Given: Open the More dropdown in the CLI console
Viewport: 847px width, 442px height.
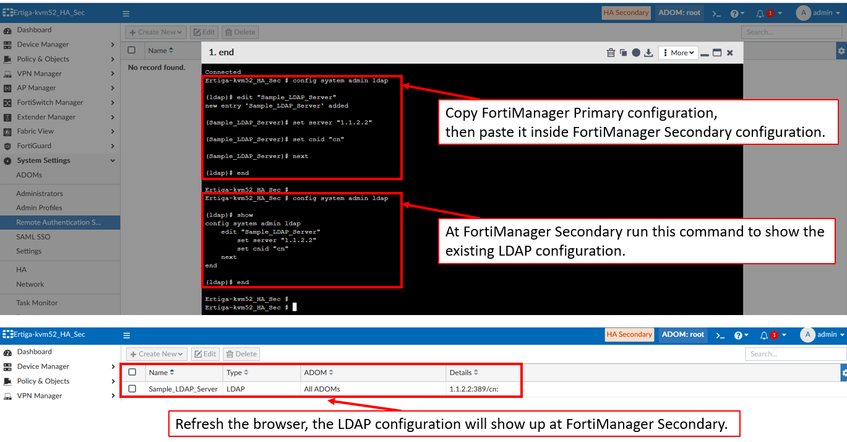Looking at the screenshot, I should tap(678, 52).
